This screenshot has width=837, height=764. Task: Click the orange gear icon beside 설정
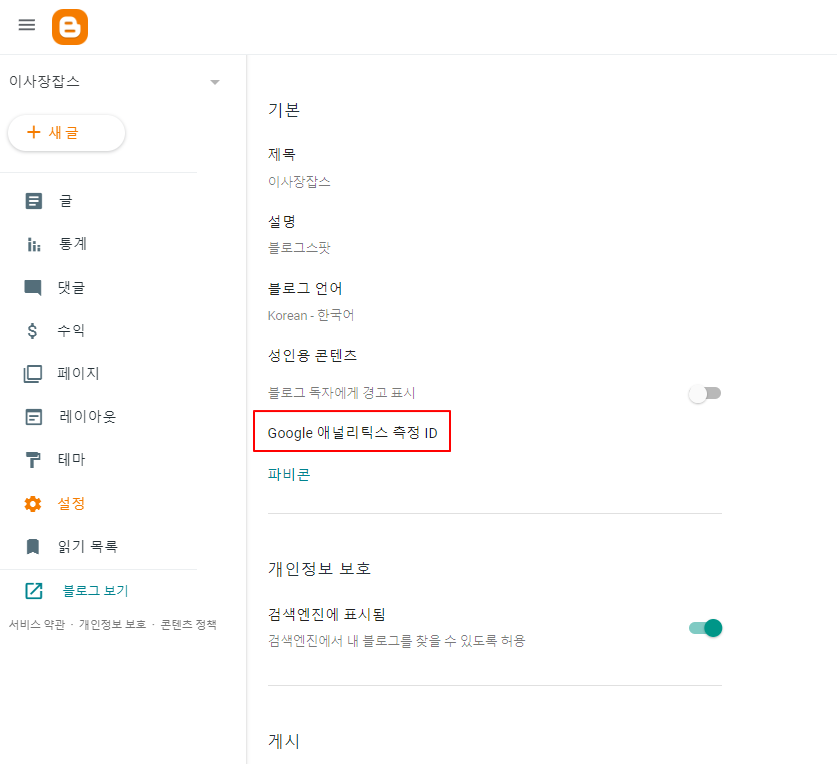(x=33, y=503)
